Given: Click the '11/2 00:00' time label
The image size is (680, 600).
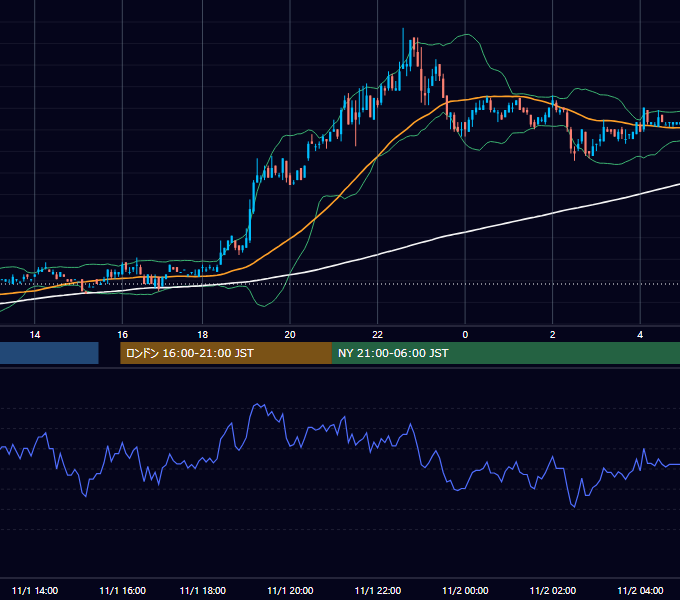Looking at the screenshot, I should (465, 591).
